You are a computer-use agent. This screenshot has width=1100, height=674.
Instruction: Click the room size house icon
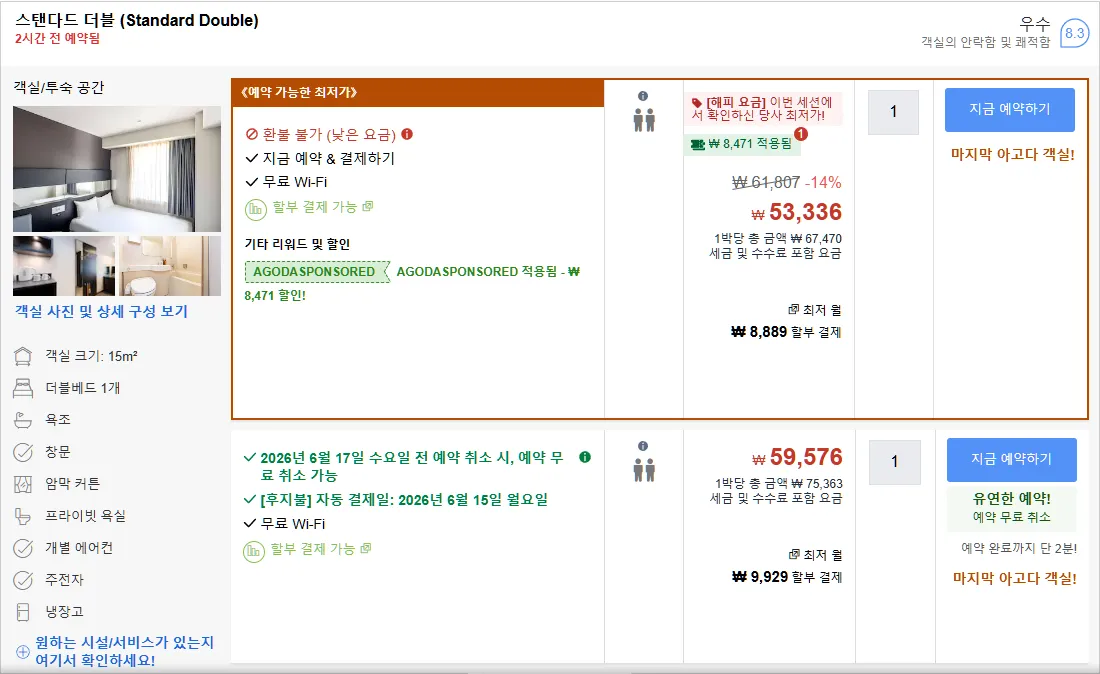(x=23, y=356)
